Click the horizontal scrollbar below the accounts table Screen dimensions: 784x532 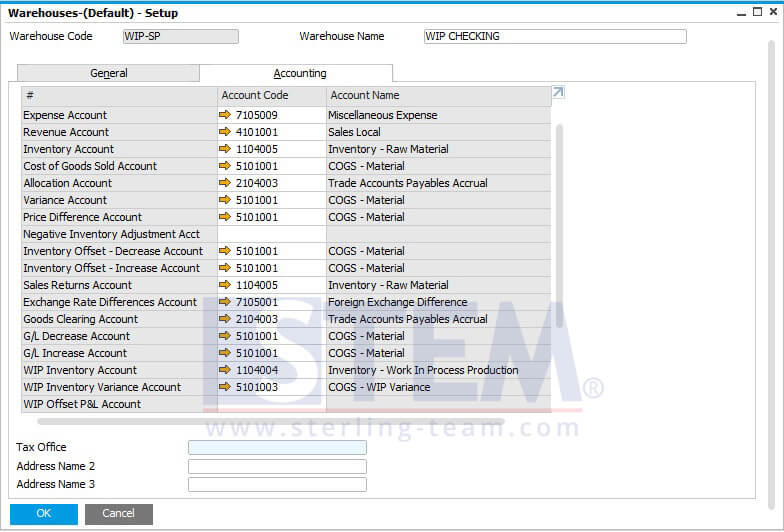tap(270, 422)
